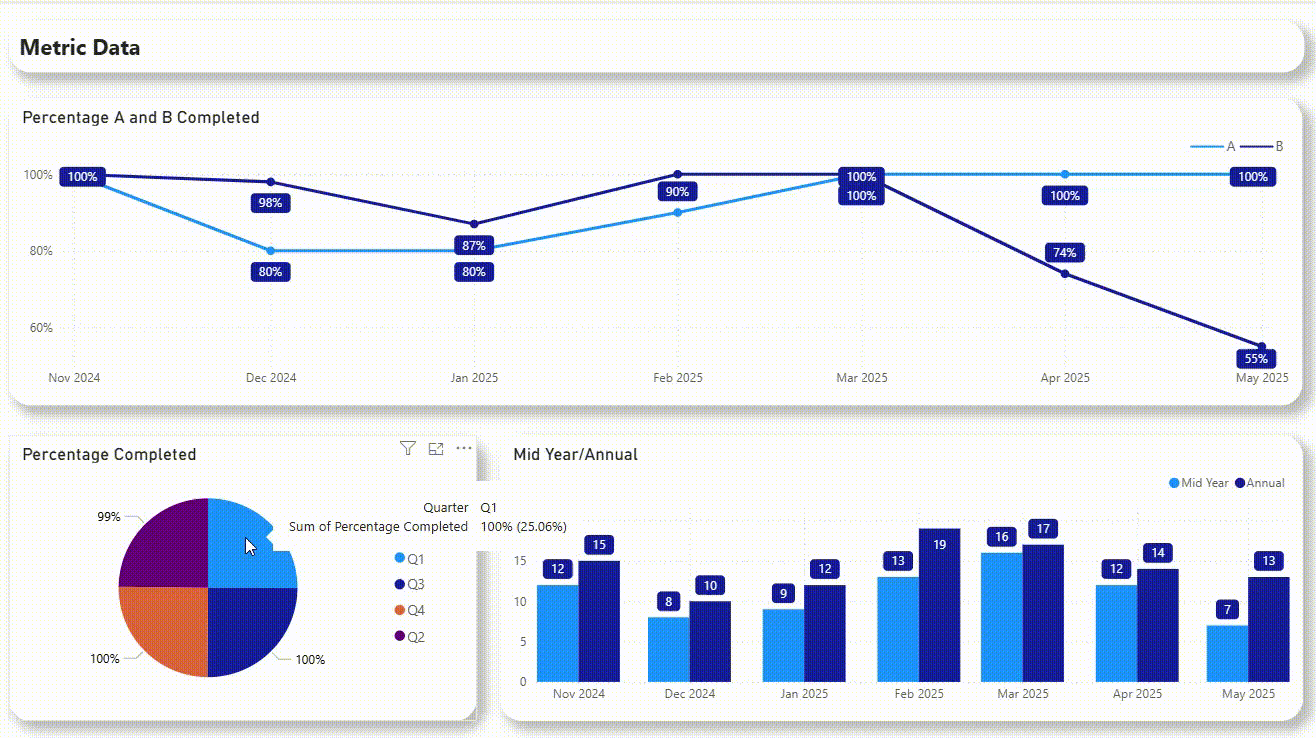Click the Feb 2025 label on line chart axis
Screen dimensions: 1316x738
[x=678, y=378]
